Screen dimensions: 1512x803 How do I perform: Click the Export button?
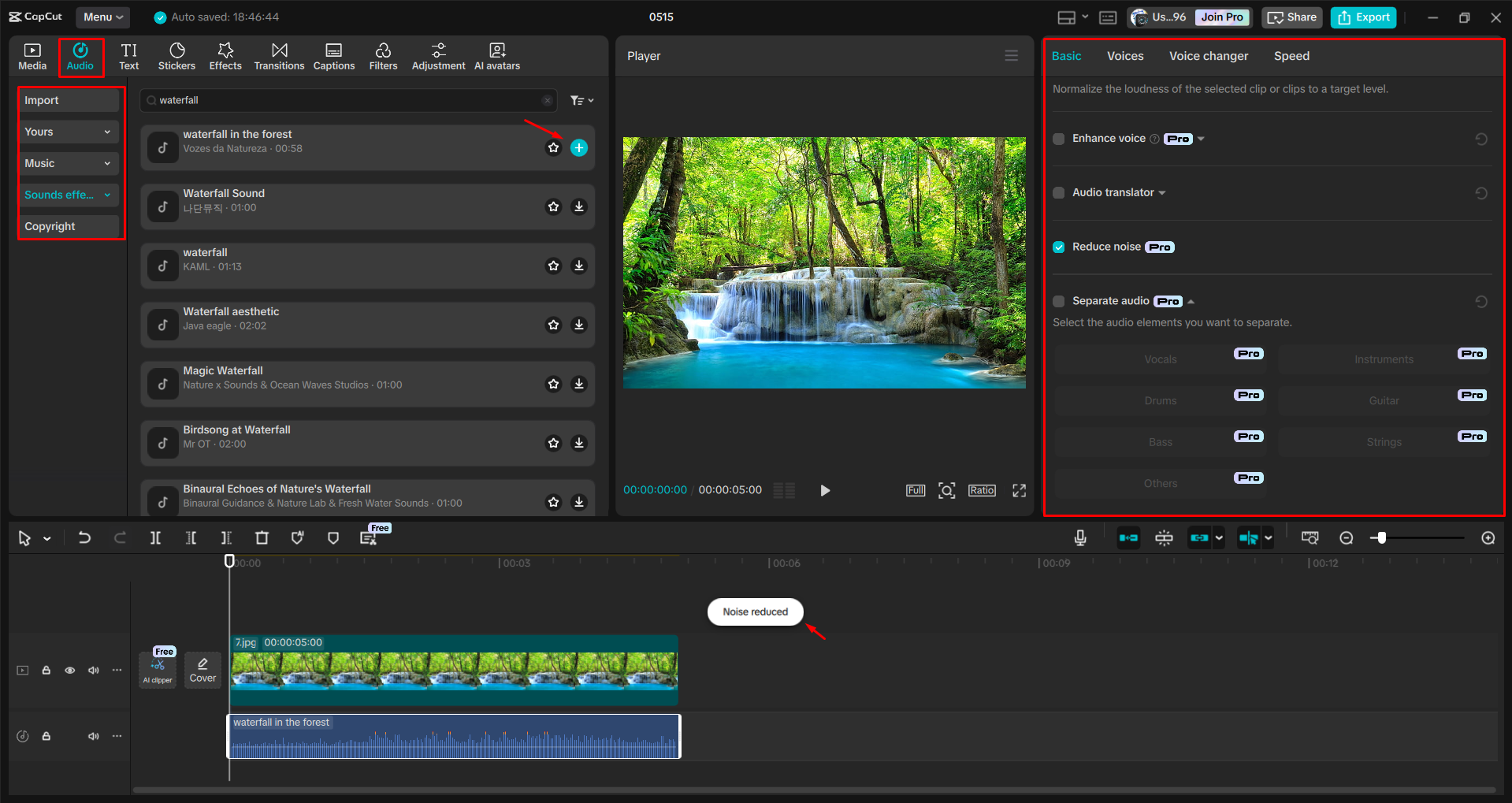tap(1362, 17)
